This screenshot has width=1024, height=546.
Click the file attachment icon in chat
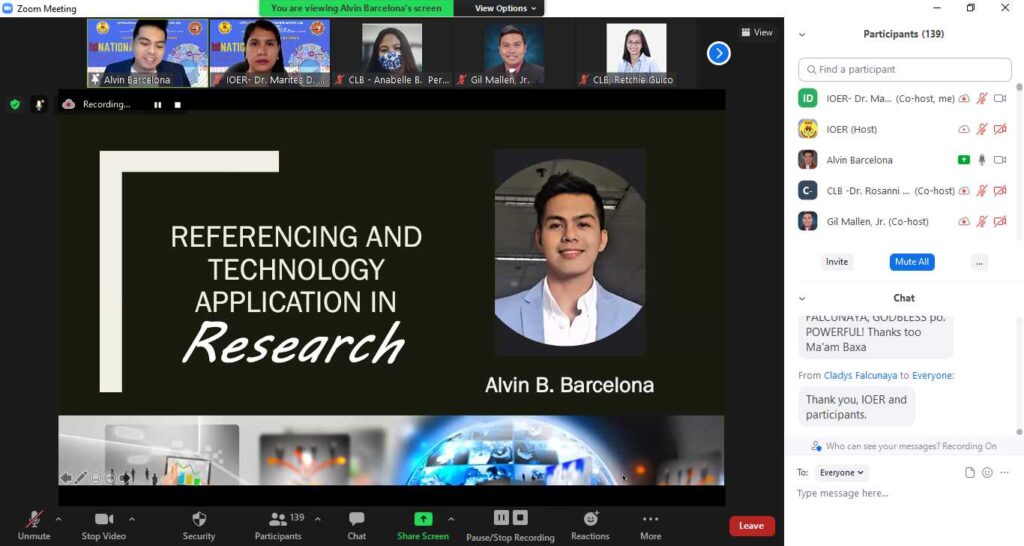(x=969, y=472)
